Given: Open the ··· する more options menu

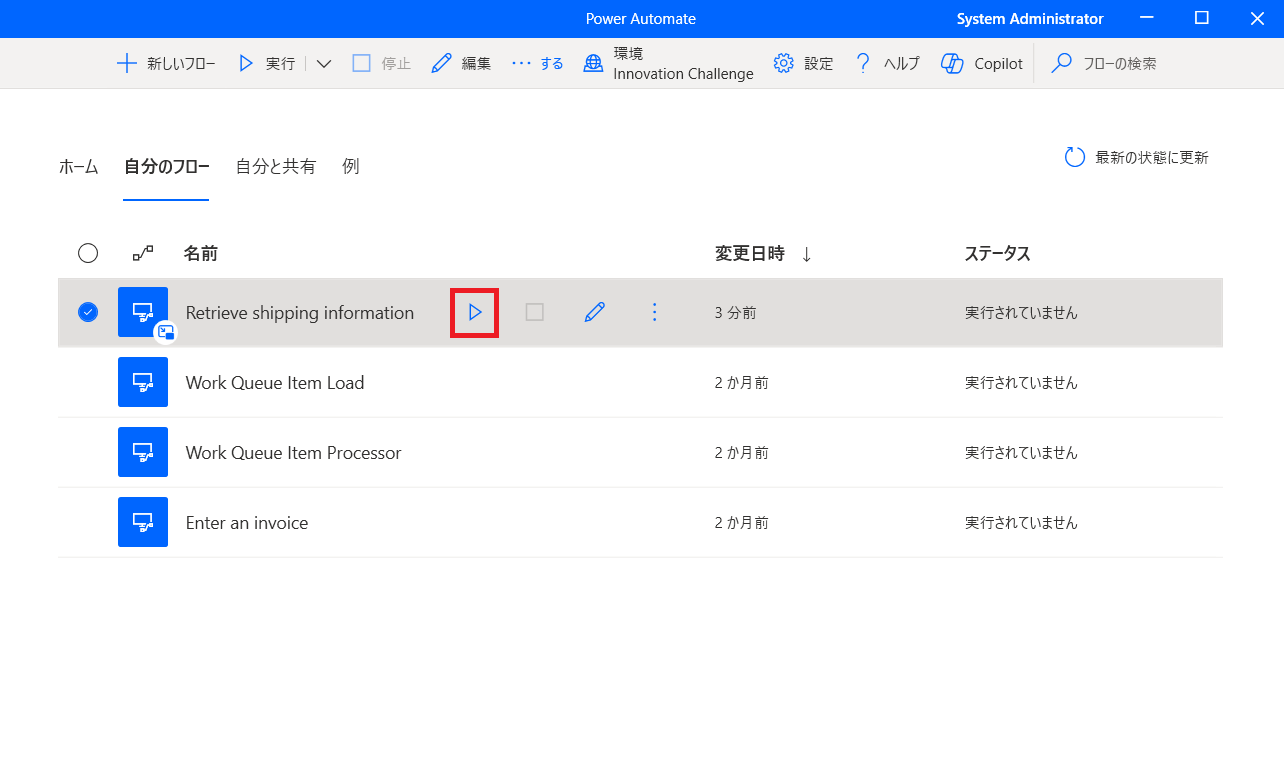Looking at the screenshot, I should pos(538,63).
